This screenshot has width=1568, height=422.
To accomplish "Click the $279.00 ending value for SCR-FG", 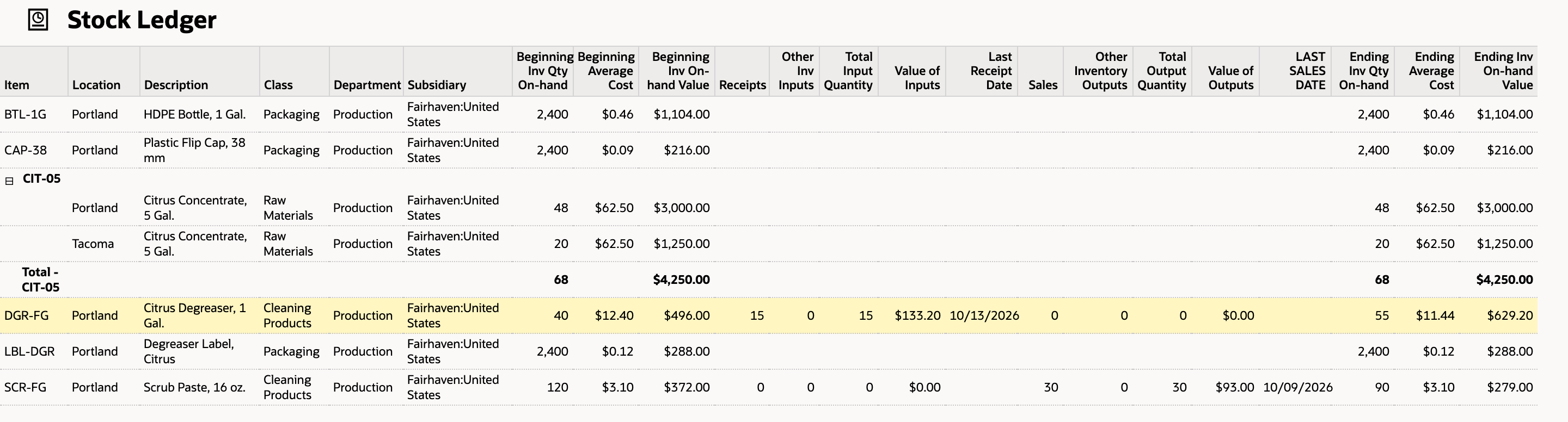I will [1510, 387].
